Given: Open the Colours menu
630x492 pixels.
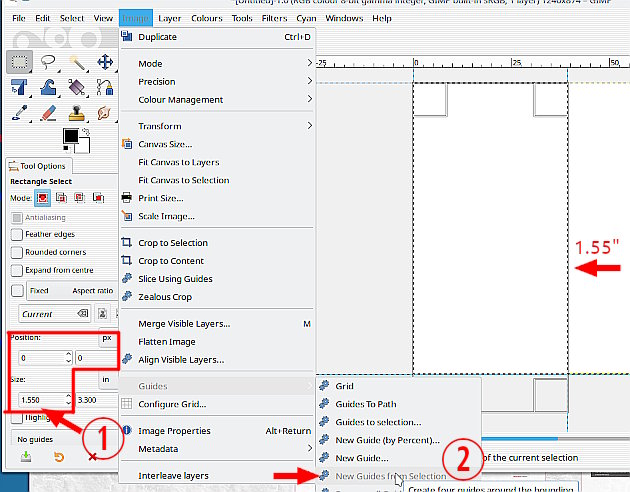Looking at the screenshot, I should 207,18.
